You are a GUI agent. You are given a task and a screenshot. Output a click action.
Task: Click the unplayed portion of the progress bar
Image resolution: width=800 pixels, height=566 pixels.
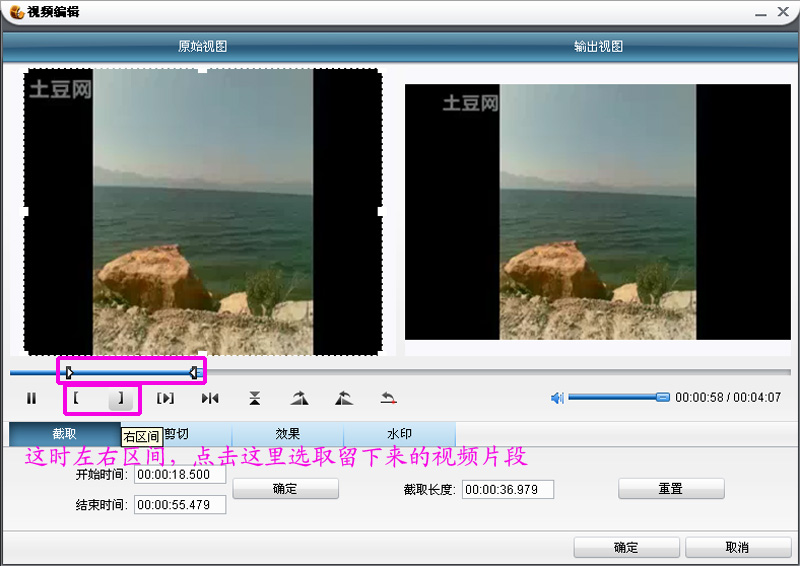pyautogui.click(x=497, y=373)
